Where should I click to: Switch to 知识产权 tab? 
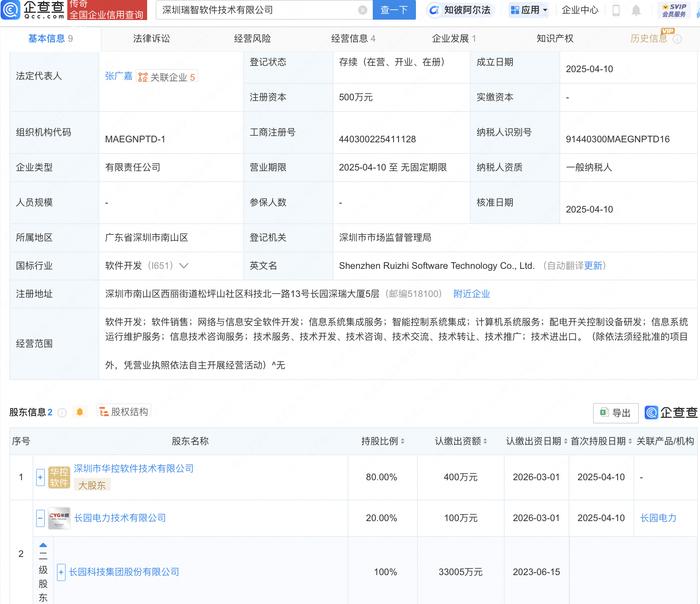point(555,39)
